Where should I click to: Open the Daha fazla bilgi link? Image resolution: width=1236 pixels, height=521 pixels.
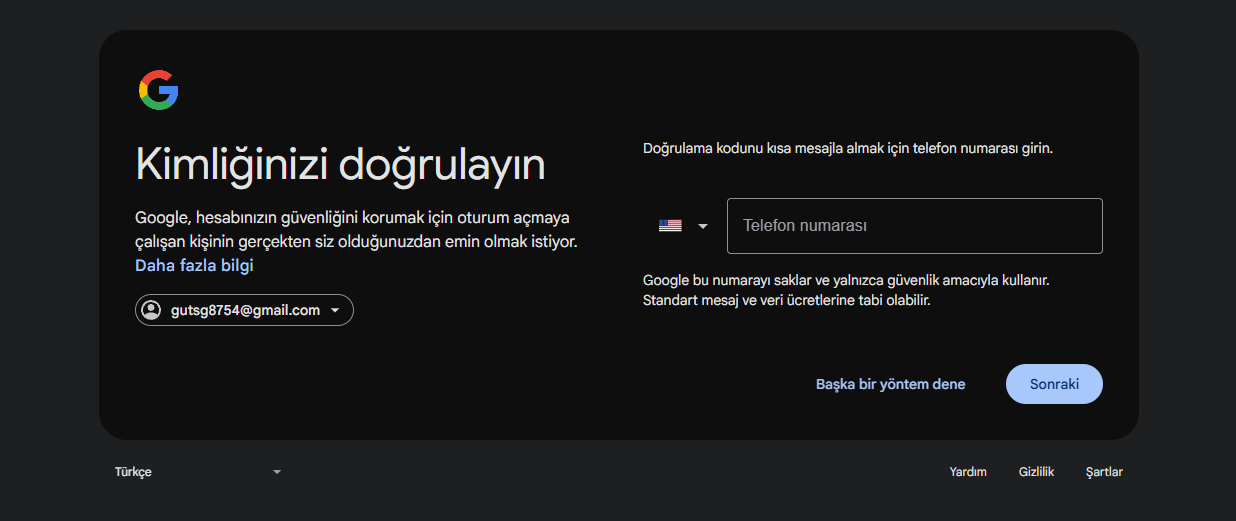pyautogui.click(x=194, y=266)
